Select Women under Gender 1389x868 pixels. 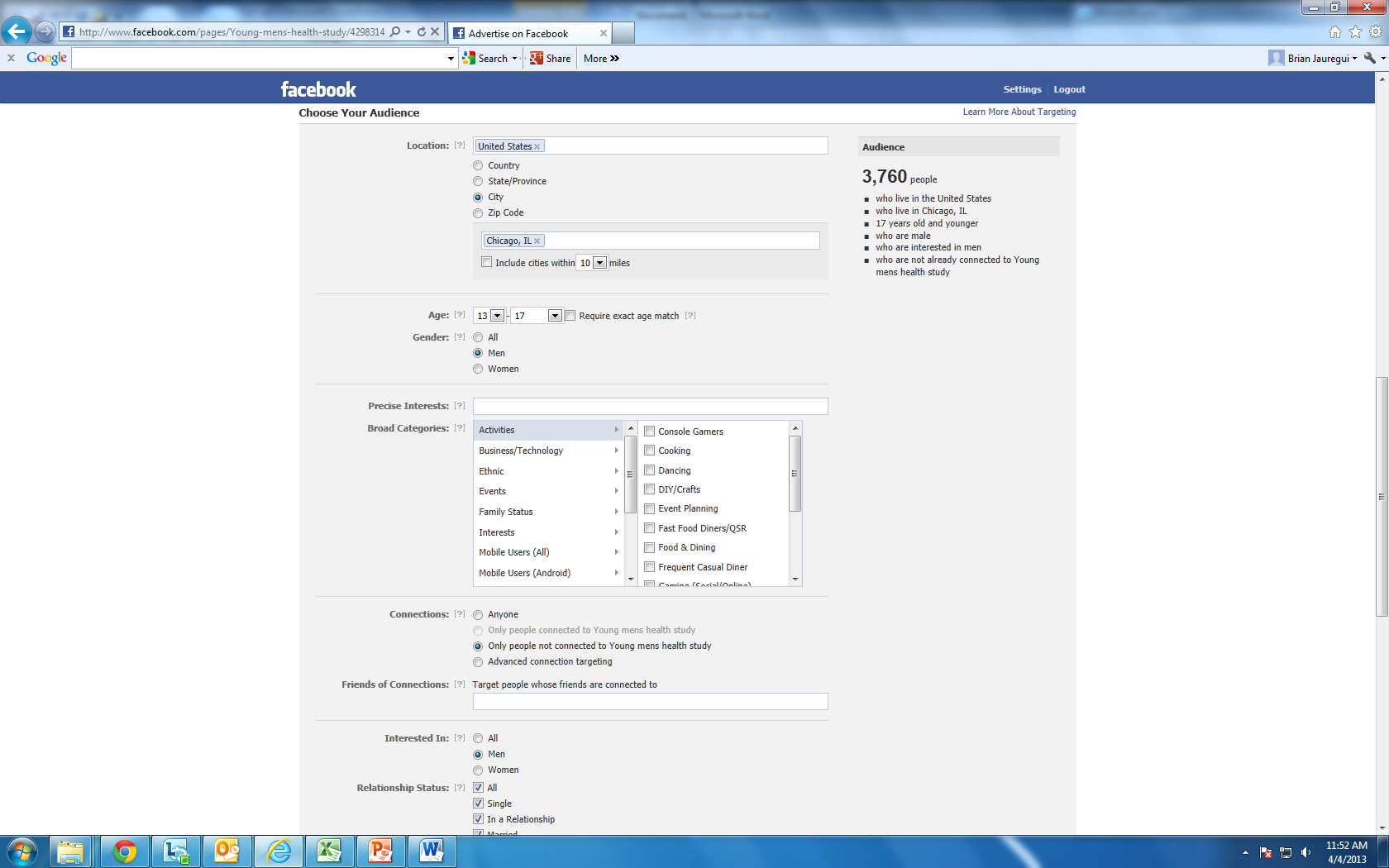click(478, 370)
